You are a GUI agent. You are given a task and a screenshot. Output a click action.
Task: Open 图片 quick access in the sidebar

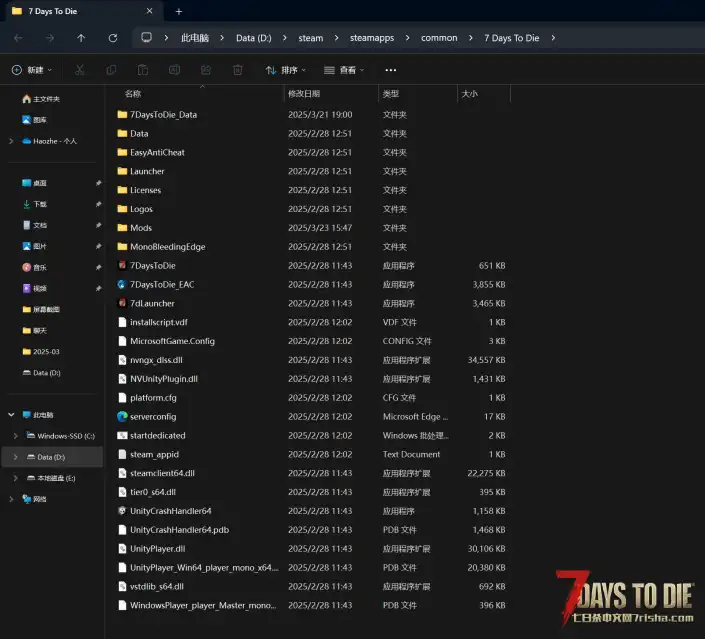[x=35, y=246]
